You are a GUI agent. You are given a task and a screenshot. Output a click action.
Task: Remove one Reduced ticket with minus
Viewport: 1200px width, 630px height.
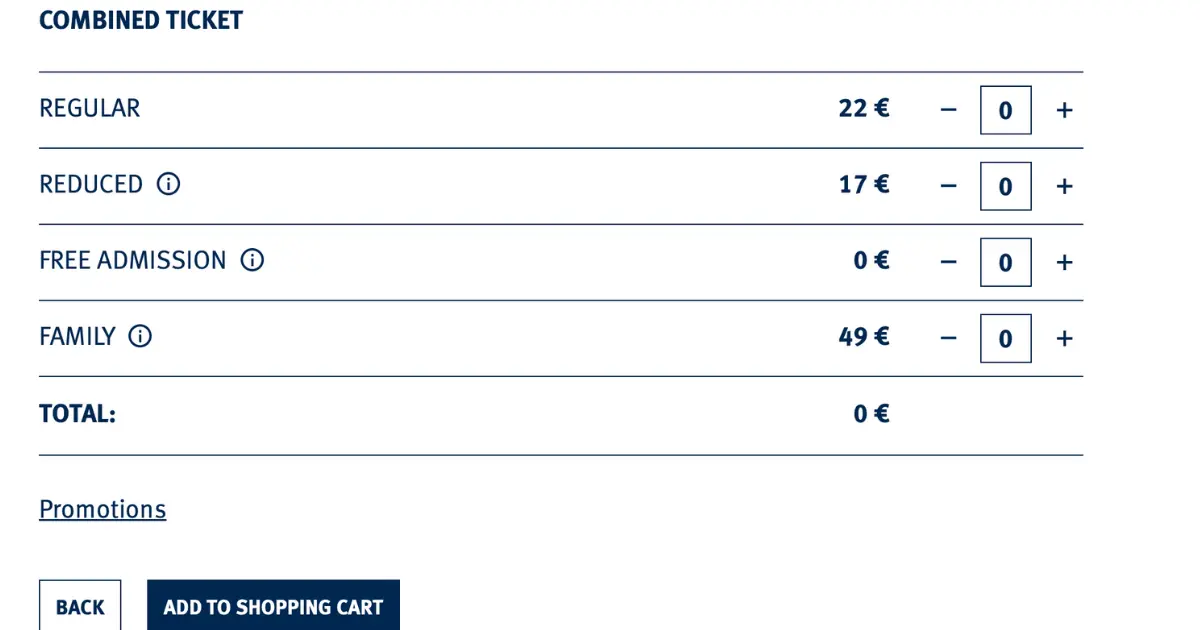(x=949, y=186)
